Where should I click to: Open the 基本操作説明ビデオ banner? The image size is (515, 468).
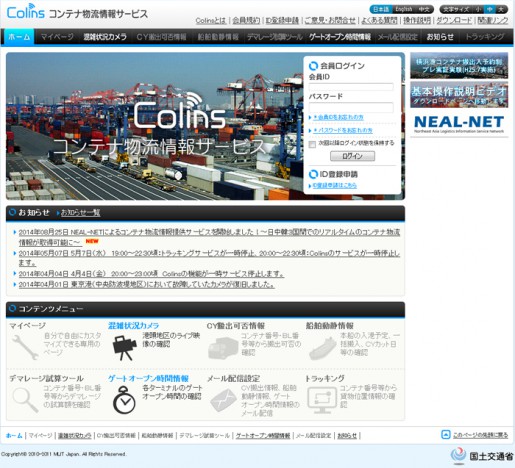click(x=459, y=95)
